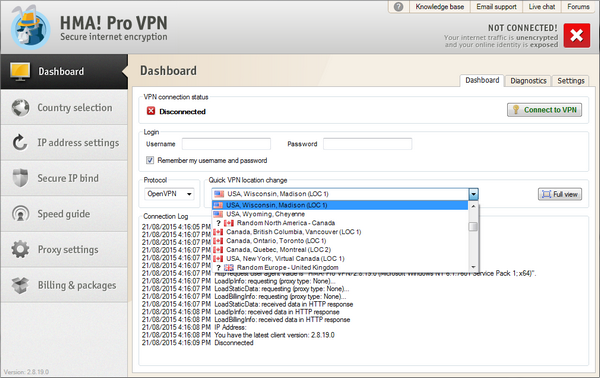Select Canada, Ontario, Toronto (LOC 1)
600x378 pixels.
click(340, 241)
